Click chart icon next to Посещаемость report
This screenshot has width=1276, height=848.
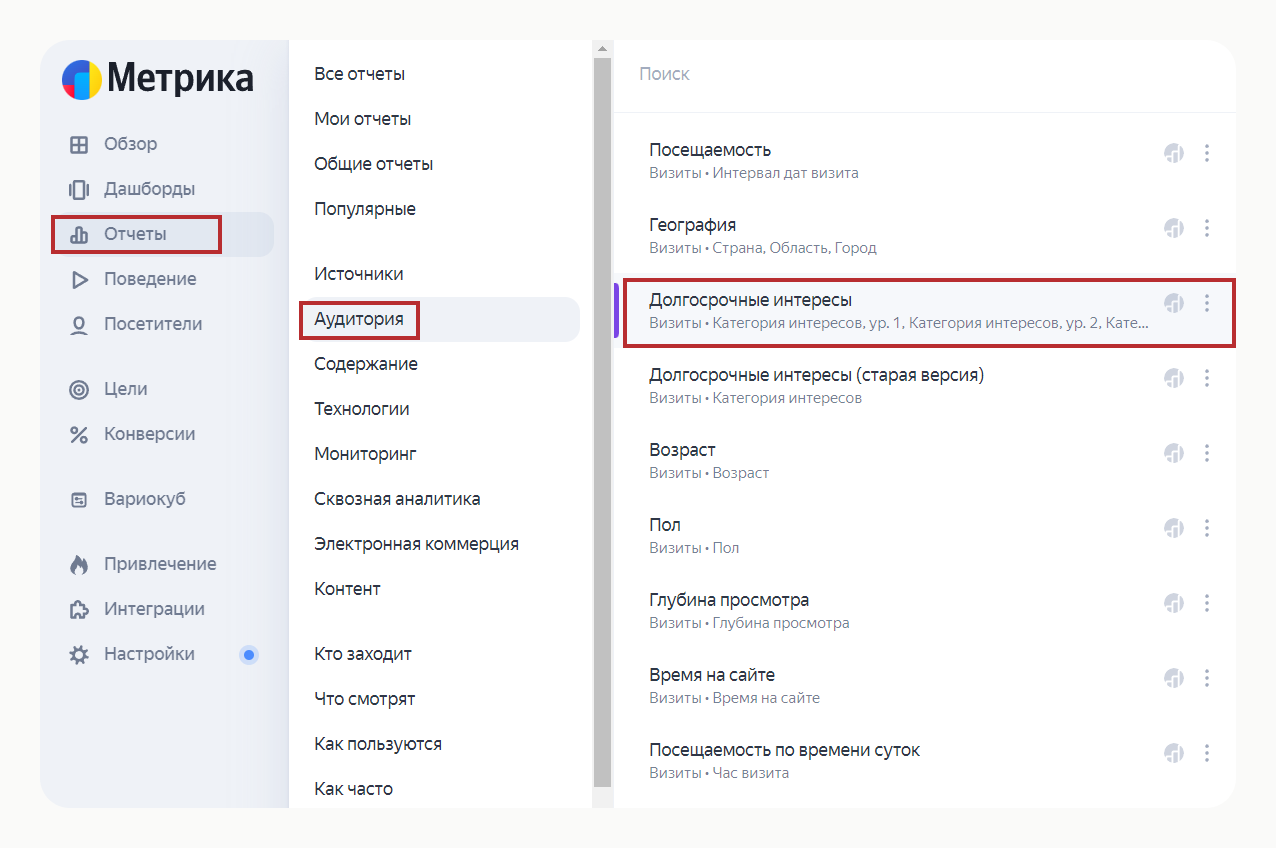pos(1174,153)
